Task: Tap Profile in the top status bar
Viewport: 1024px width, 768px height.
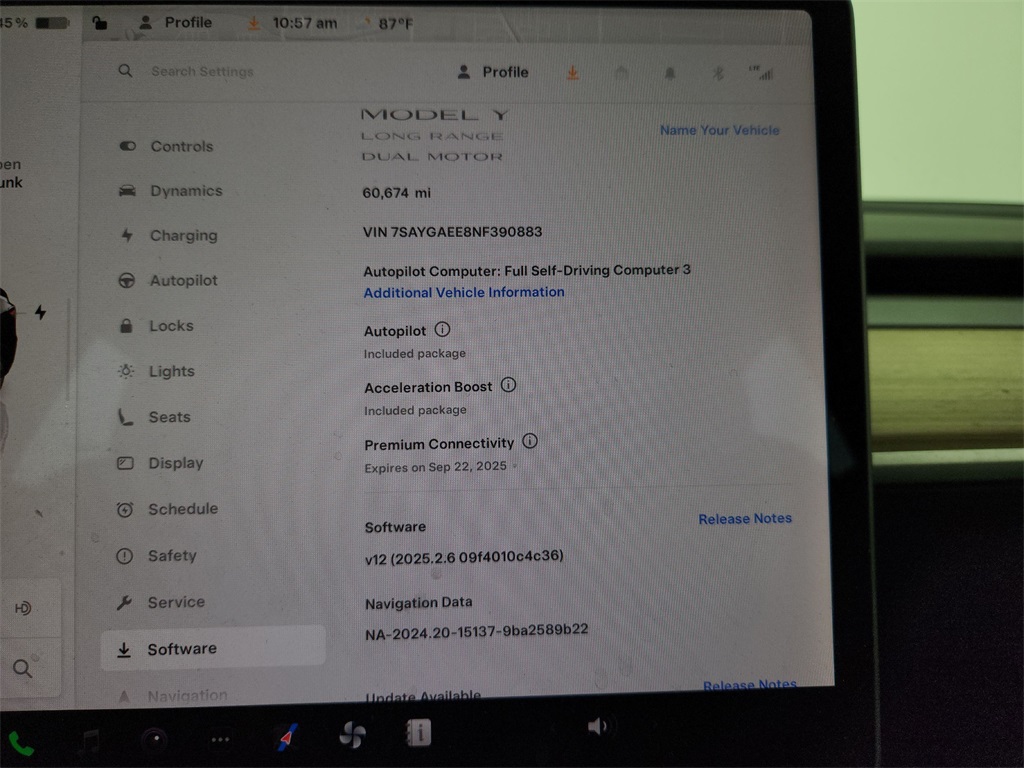Action: tap(176, 23)
